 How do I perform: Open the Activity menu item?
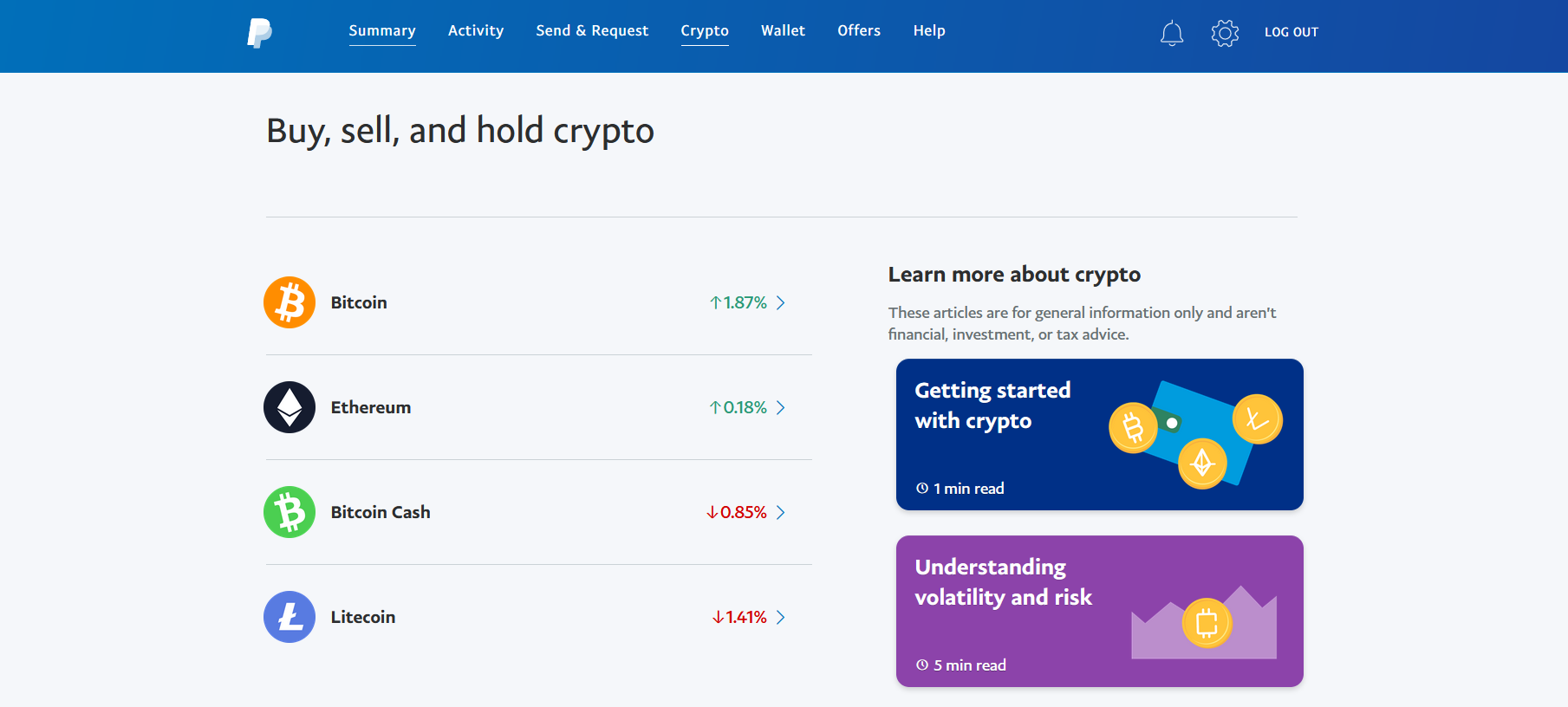point(476,31)
